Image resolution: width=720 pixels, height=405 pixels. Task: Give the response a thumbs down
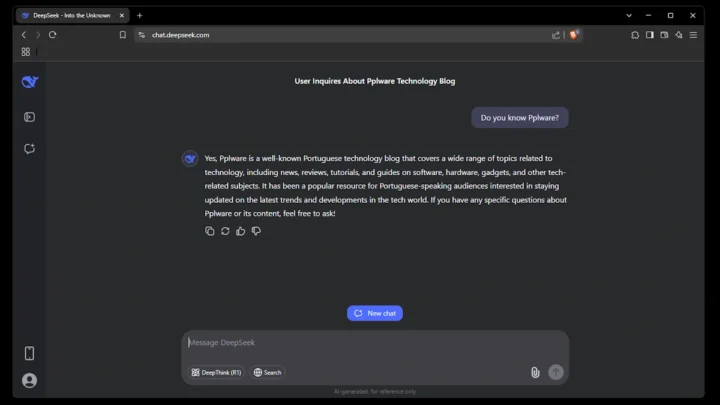click(256, 231)
